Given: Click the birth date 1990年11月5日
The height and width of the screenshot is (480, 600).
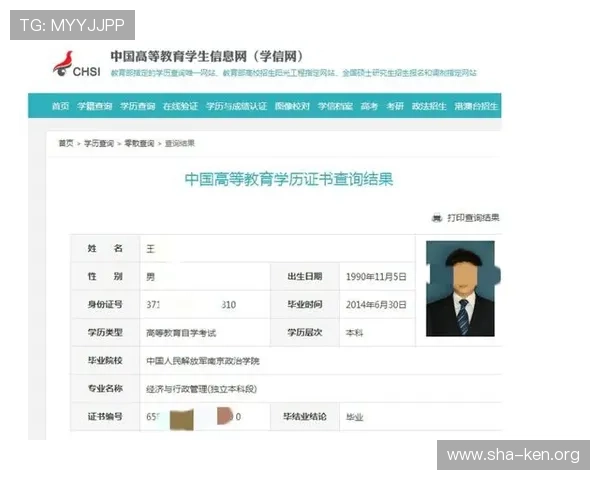Looking at the screenshot, I should click(x=376, y=277).
